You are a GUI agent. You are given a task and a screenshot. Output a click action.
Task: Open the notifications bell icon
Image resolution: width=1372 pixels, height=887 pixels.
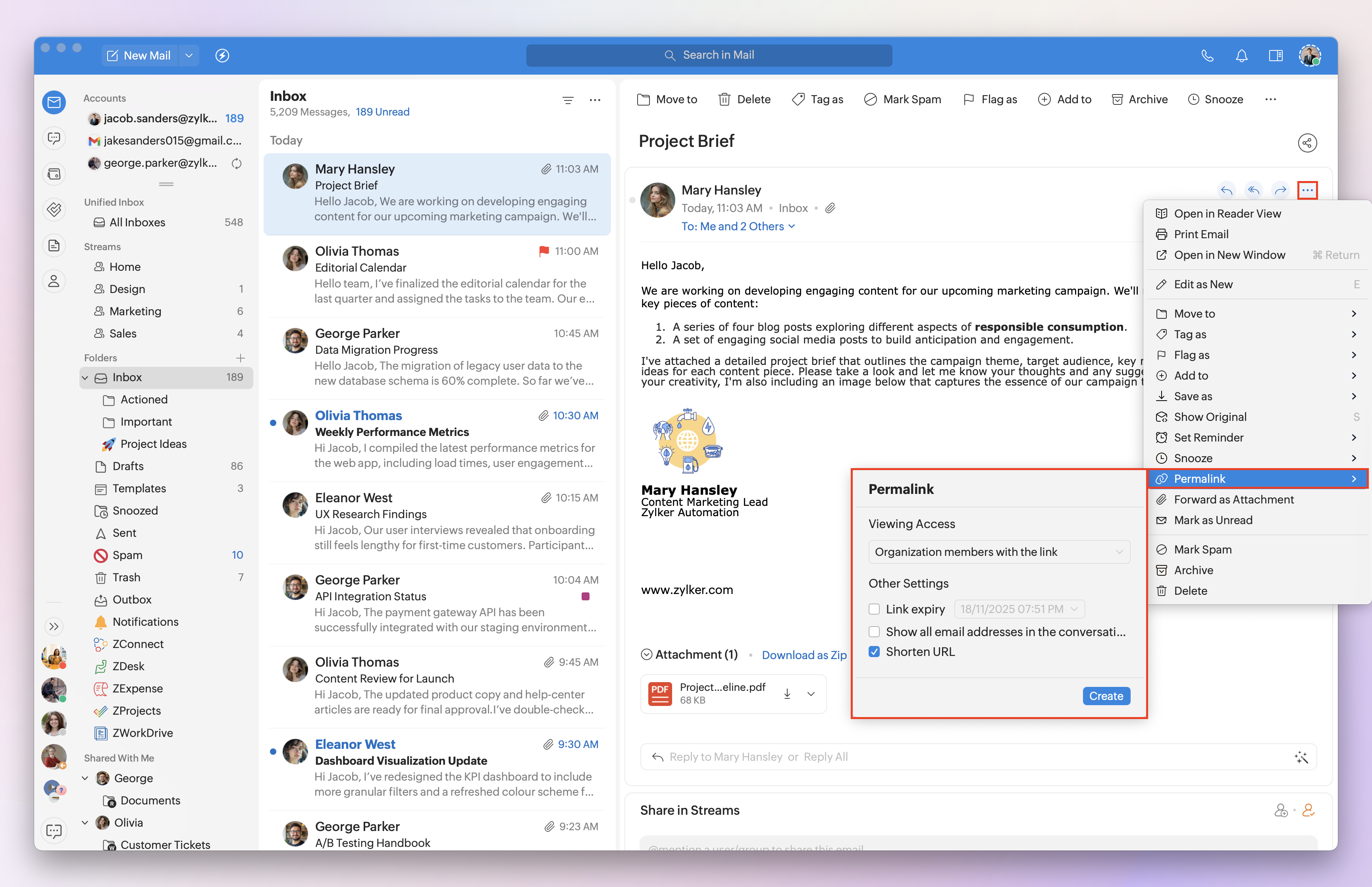point(1241,55)
